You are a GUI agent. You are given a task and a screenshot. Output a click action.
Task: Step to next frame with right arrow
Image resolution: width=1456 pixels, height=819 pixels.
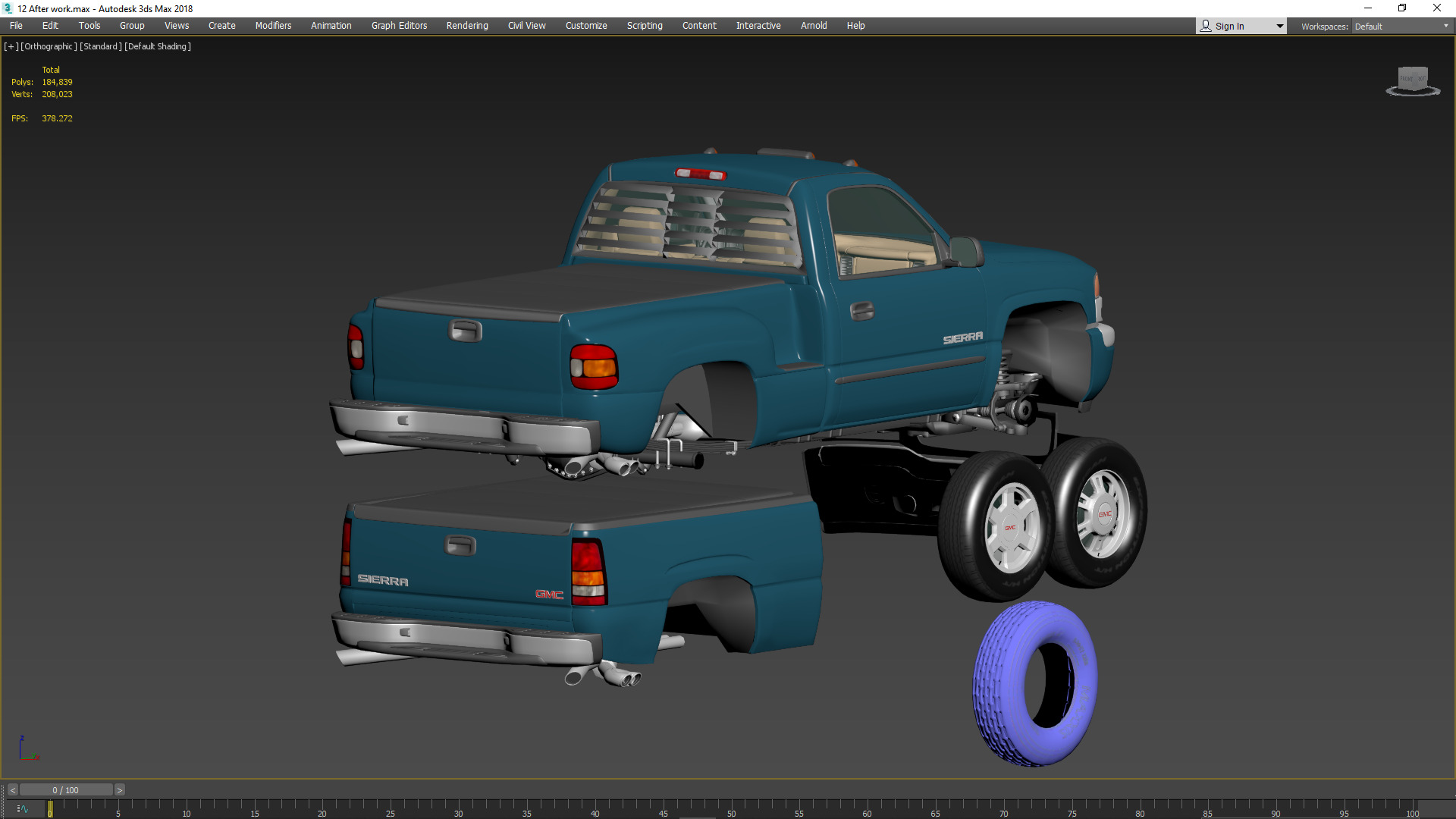point(119,790)
